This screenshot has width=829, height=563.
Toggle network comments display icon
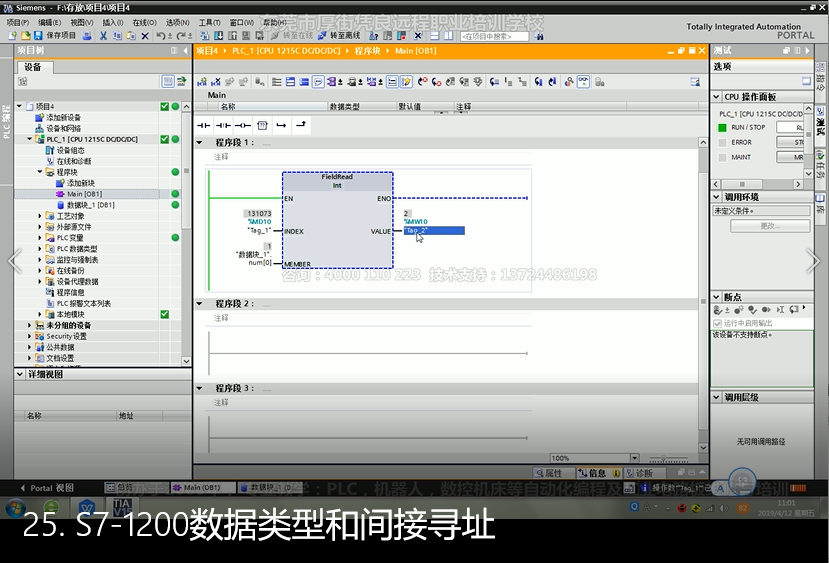tap(392, 82)
